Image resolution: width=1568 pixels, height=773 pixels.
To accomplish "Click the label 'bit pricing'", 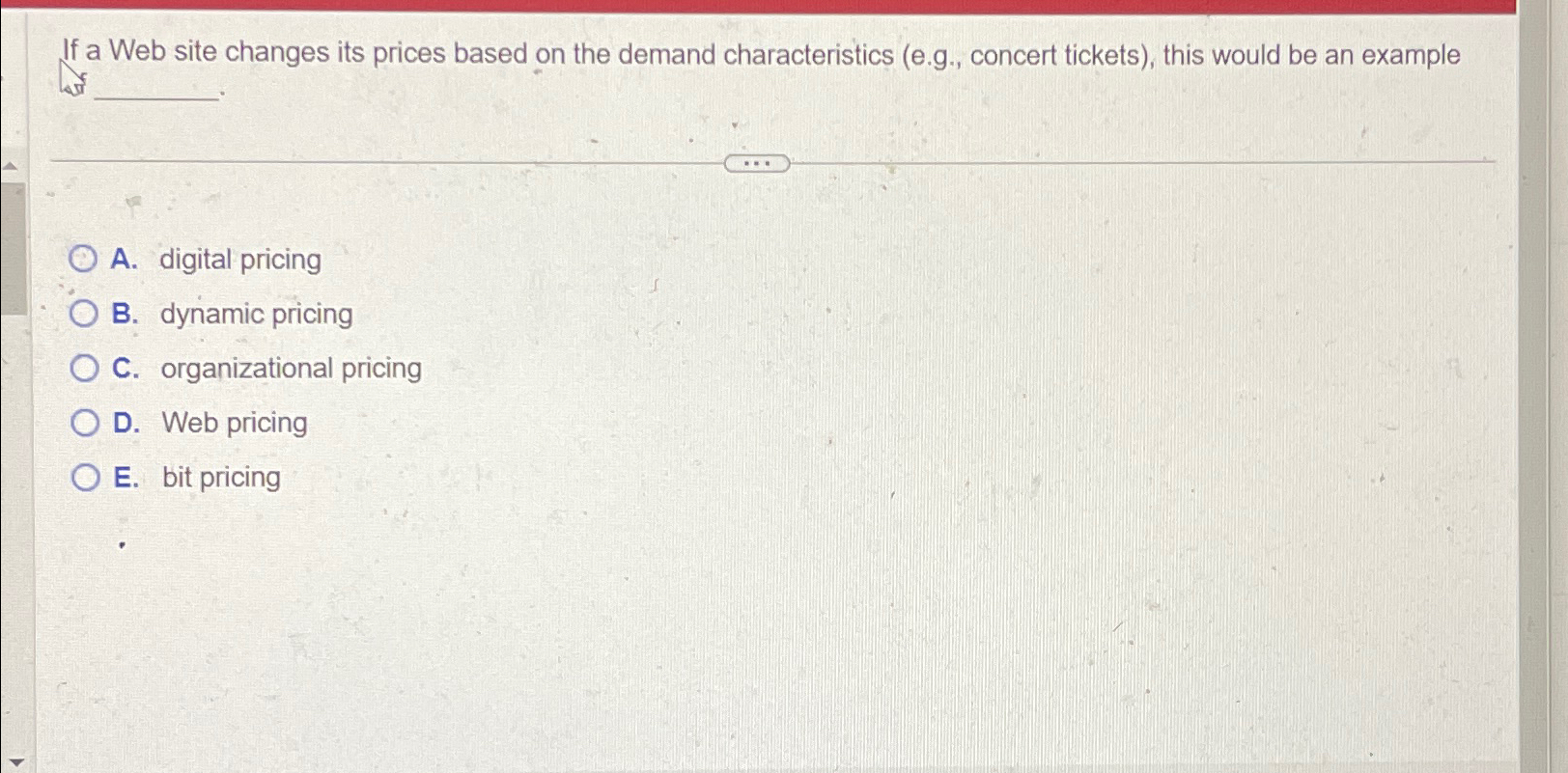I will coord(219,477).
